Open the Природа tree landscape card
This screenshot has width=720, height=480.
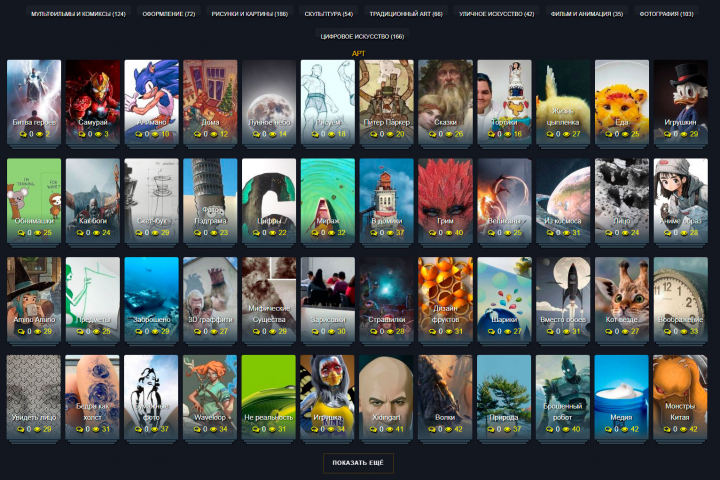(504, 397)
